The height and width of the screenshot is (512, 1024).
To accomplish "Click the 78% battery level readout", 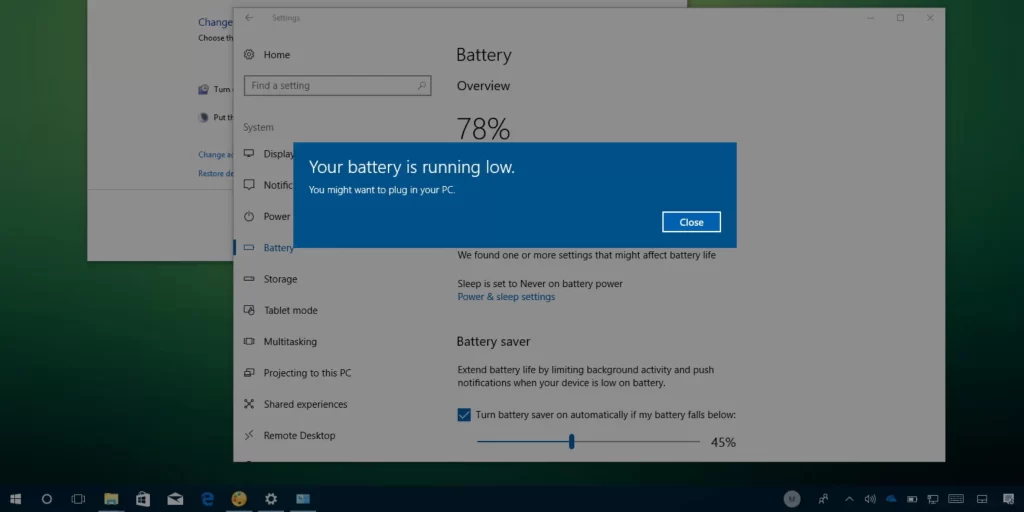I will (x=483, y=129).
